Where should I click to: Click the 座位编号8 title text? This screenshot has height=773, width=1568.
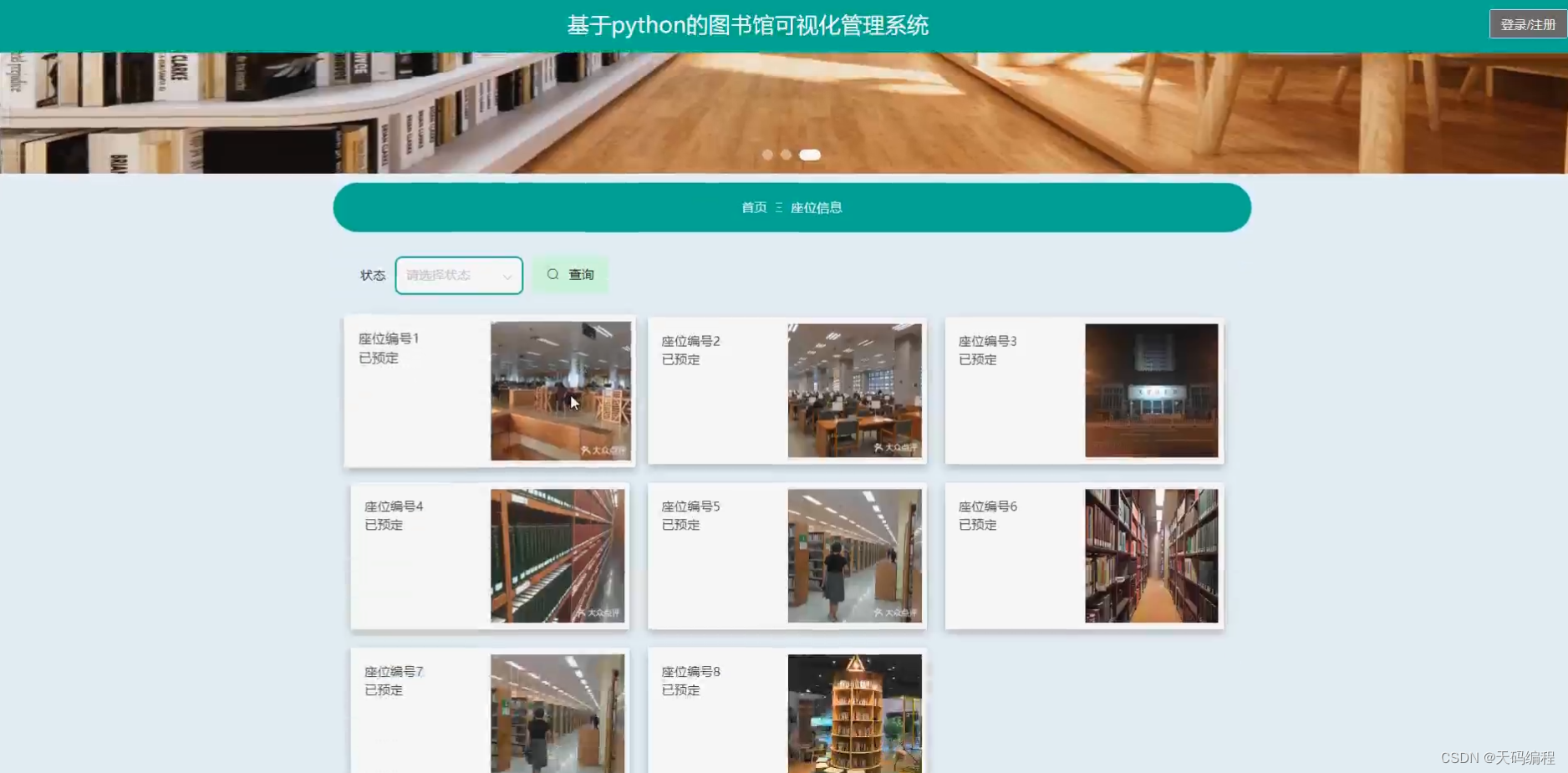(690, 672)
